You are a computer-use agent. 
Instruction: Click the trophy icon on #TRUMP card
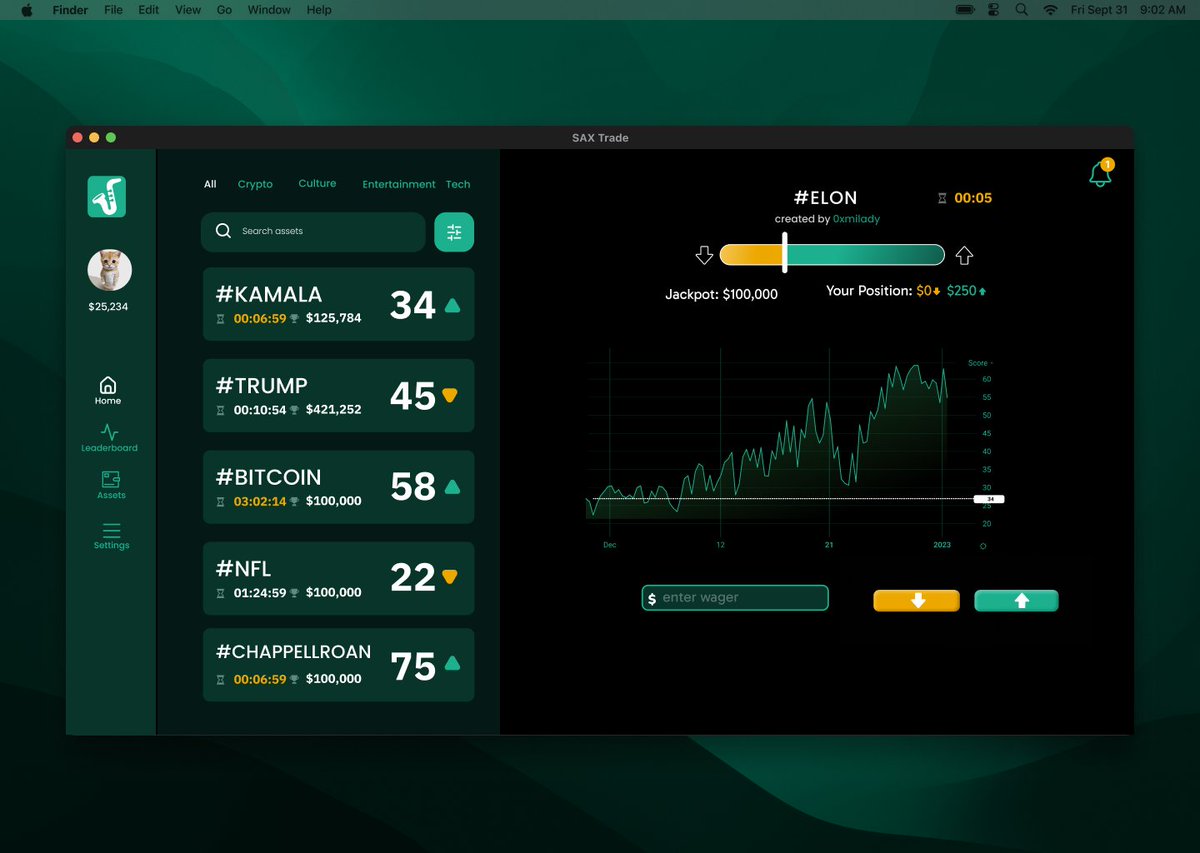[x=294, y=410]
